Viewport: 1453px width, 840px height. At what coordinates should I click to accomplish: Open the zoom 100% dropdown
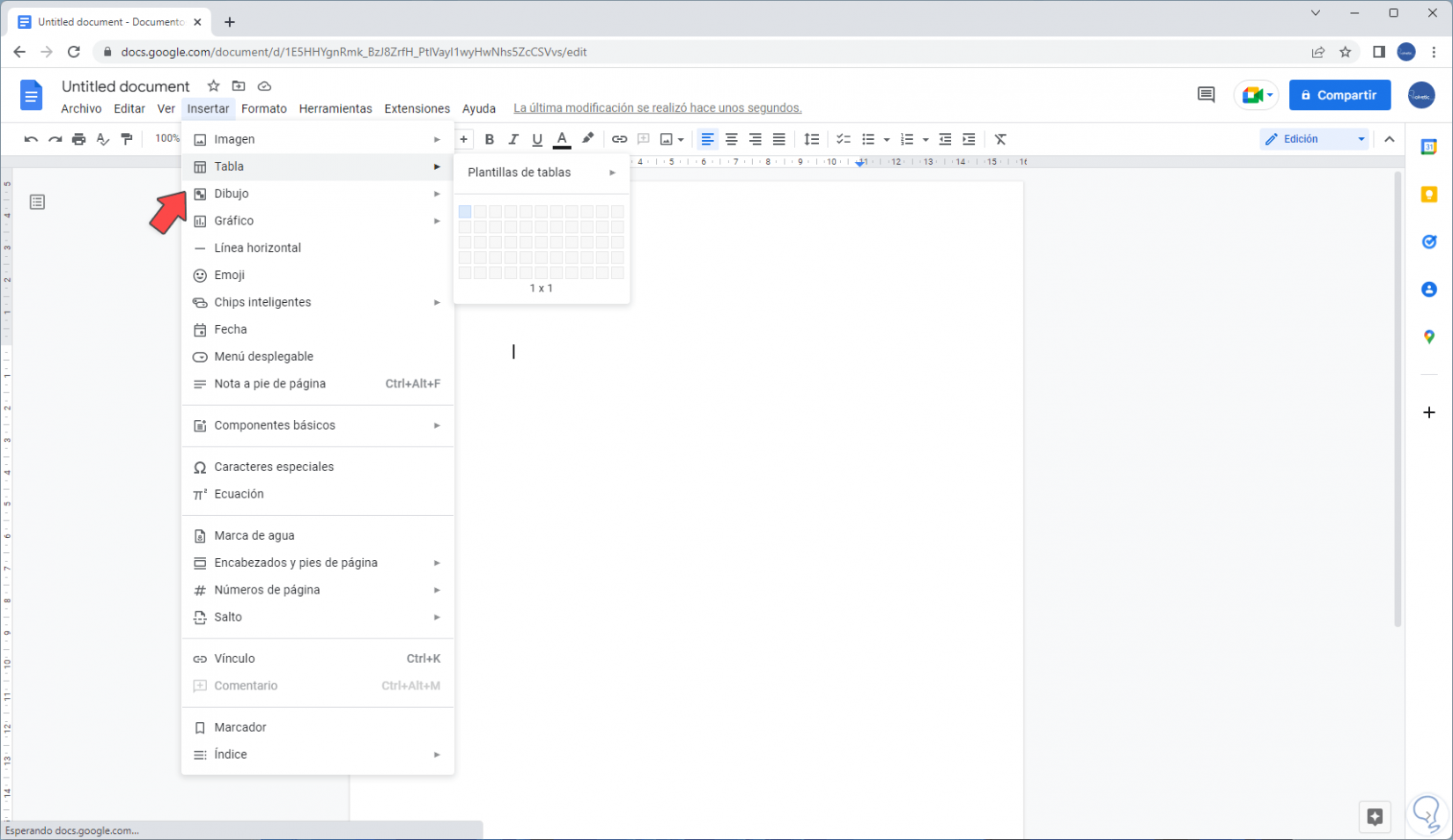(x=167, y=139)
